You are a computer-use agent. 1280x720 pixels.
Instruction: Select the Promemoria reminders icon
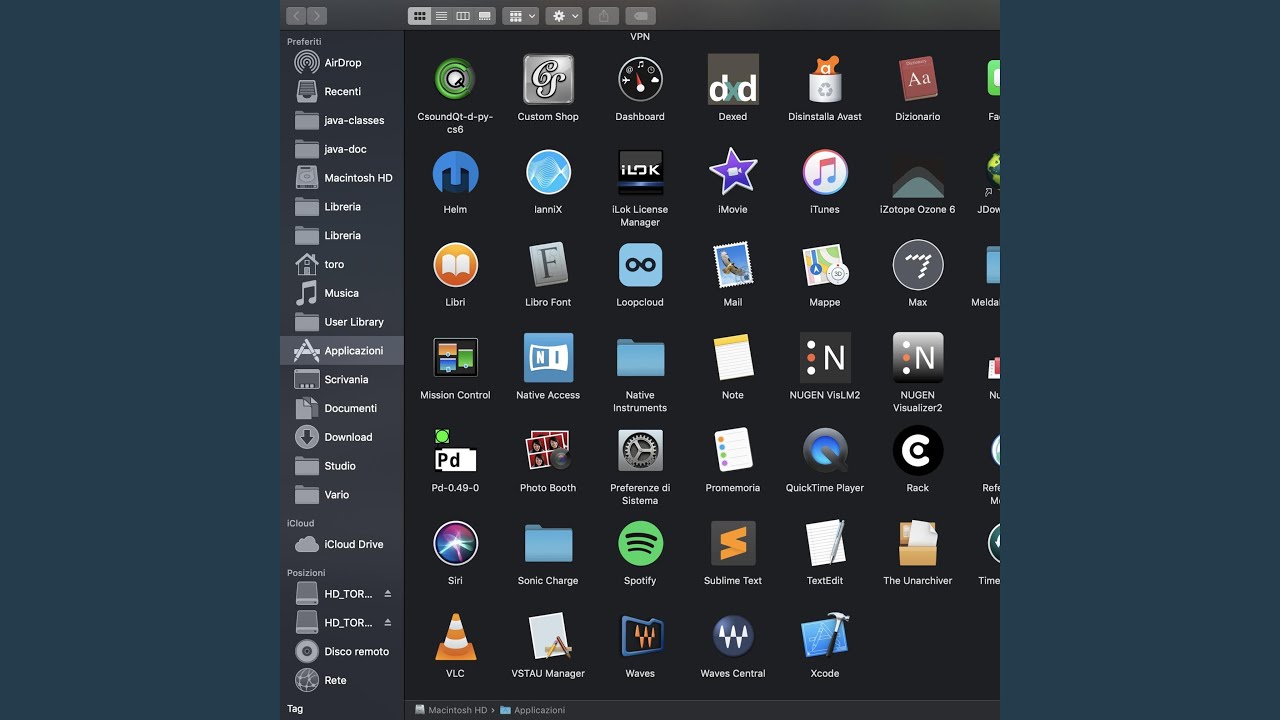[x=733, y=451]
